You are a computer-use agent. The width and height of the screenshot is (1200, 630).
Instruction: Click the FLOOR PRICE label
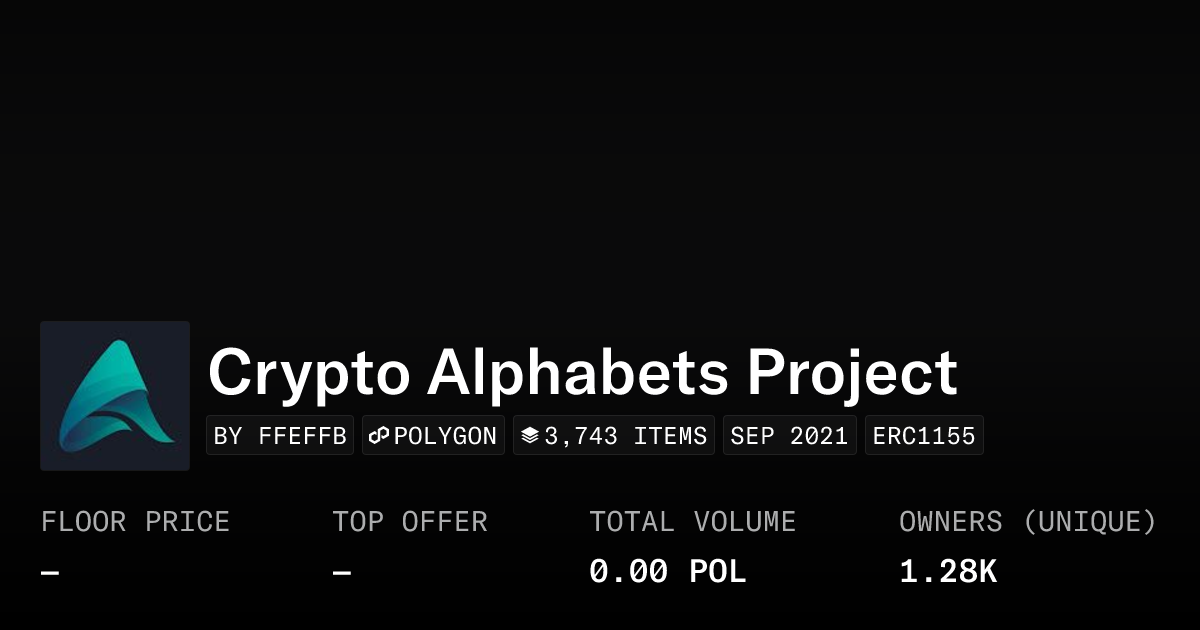(x=135, y=522)
